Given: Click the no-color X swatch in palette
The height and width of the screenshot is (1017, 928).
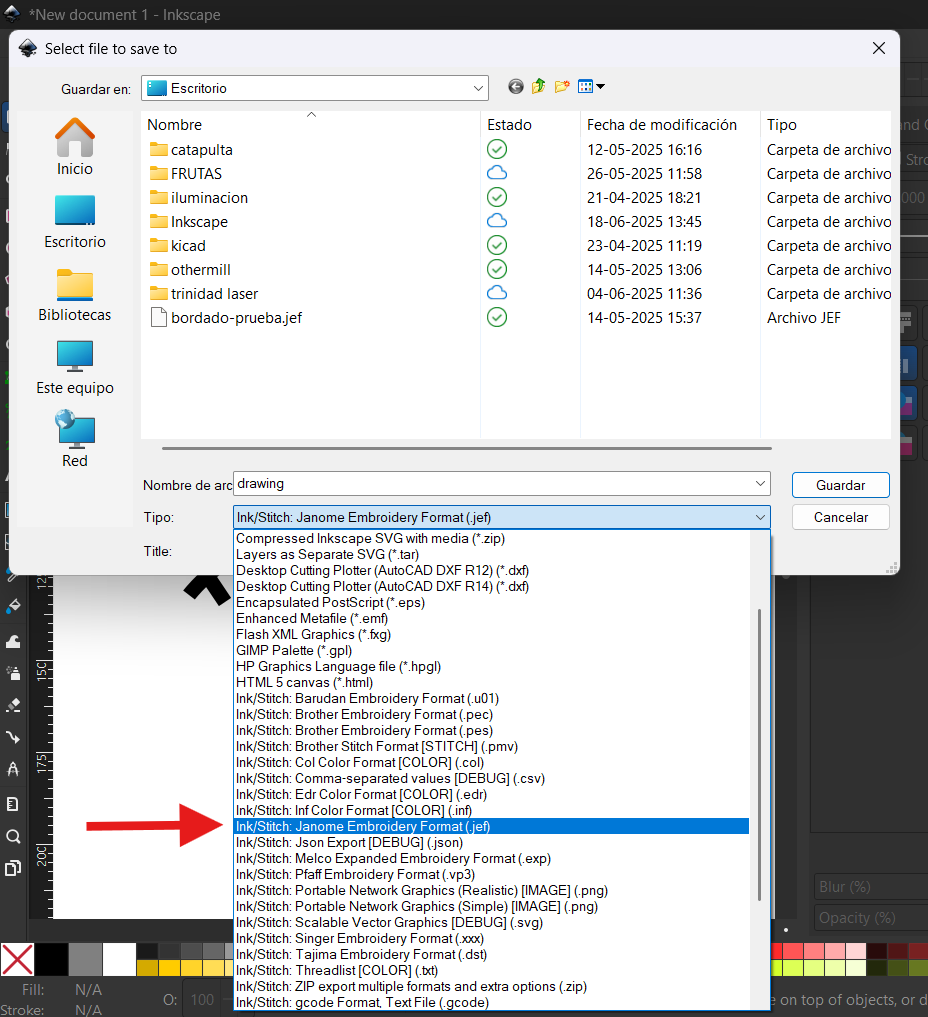Looking at the screenshot, I should [18, 959].
